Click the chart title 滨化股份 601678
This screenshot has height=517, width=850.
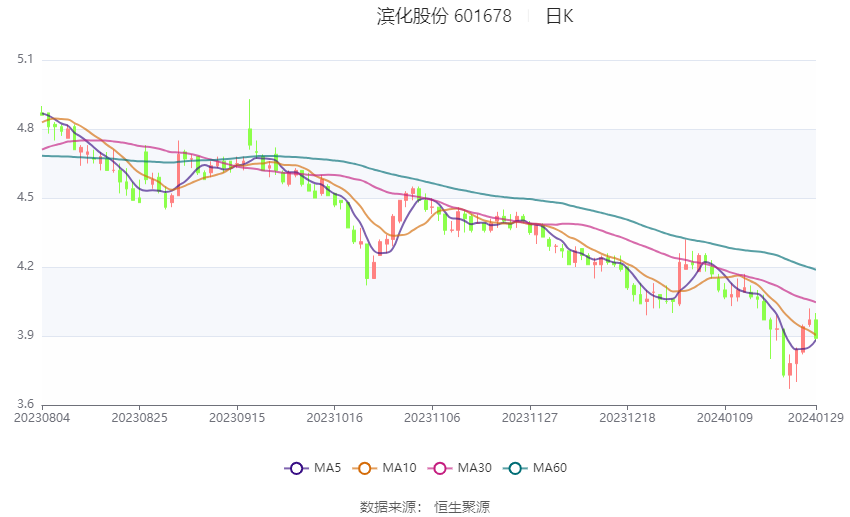click(444, 16)
